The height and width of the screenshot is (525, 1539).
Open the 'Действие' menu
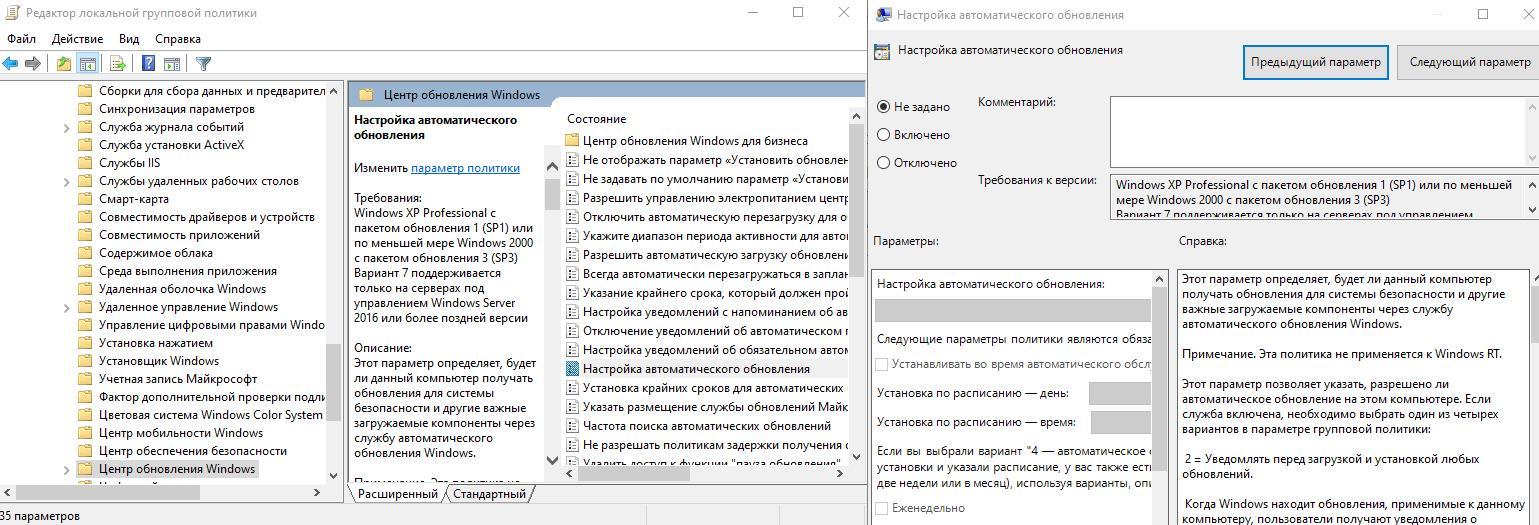77,39
